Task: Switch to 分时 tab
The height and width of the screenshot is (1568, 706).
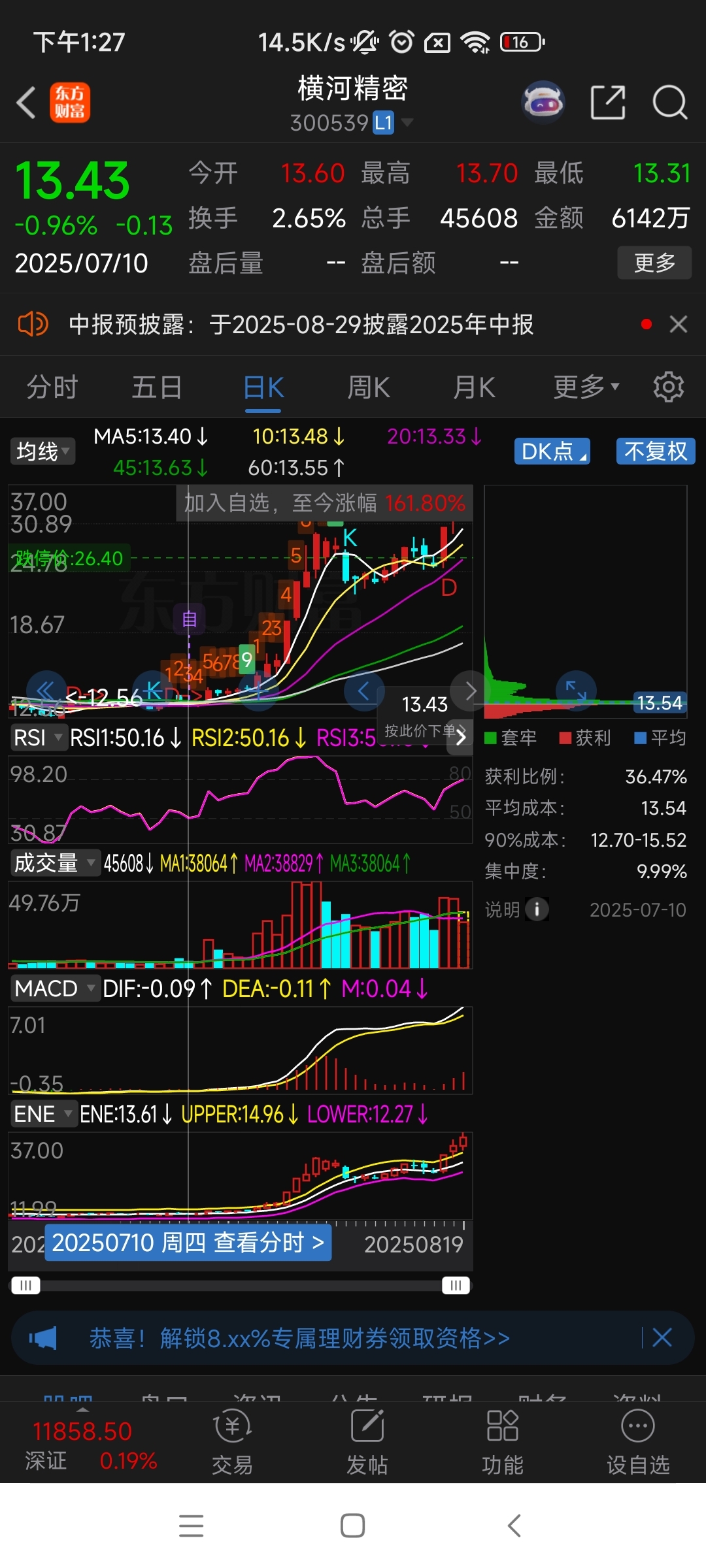Action: pyautogui.click(x=52, y=387)
